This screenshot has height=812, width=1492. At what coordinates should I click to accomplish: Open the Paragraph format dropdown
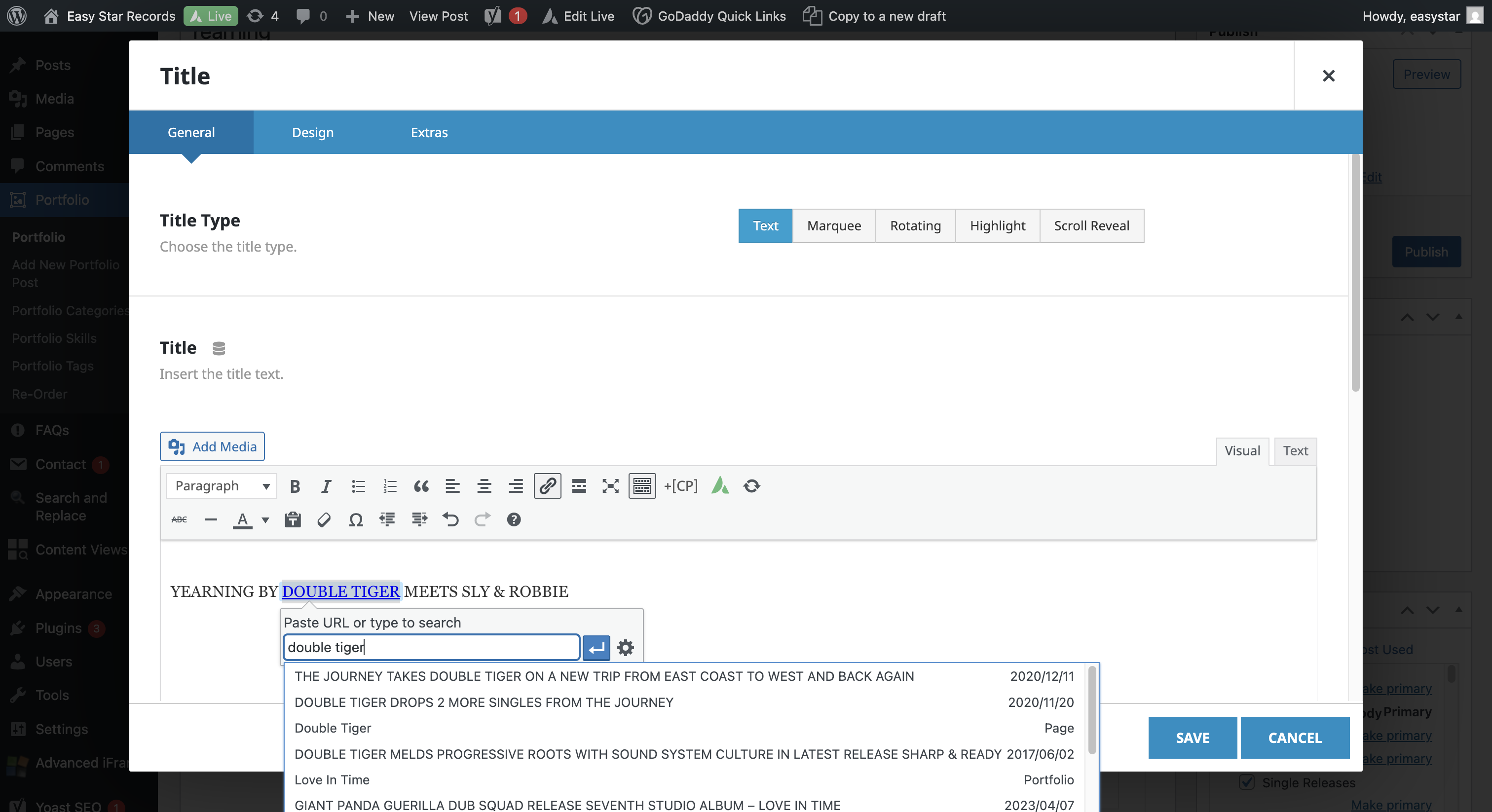(221, 486)
